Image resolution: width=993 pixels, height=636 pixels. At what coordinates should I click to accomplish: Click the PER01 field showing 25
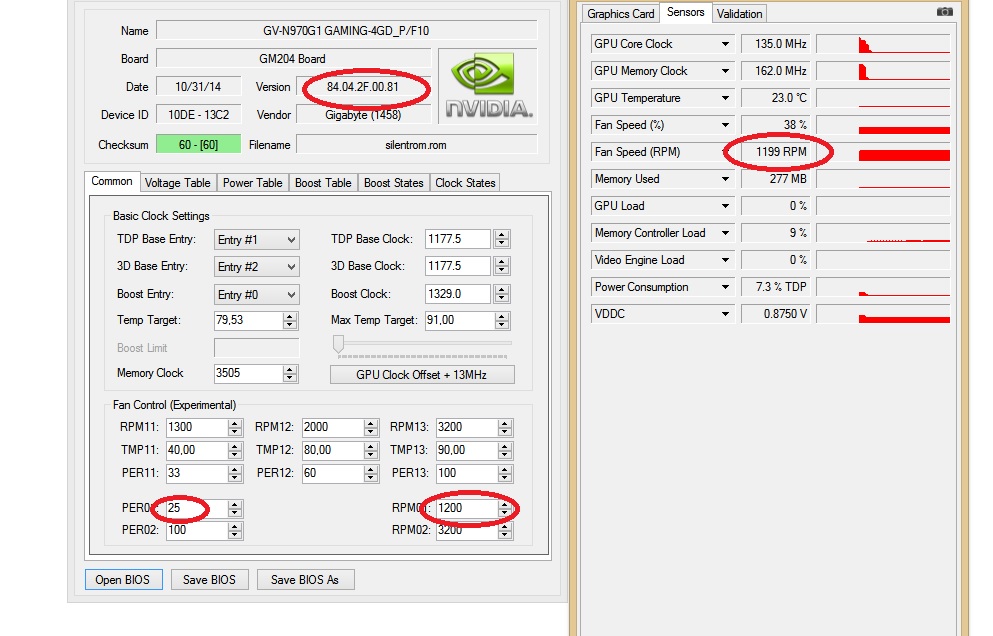[x=197, y=508]
